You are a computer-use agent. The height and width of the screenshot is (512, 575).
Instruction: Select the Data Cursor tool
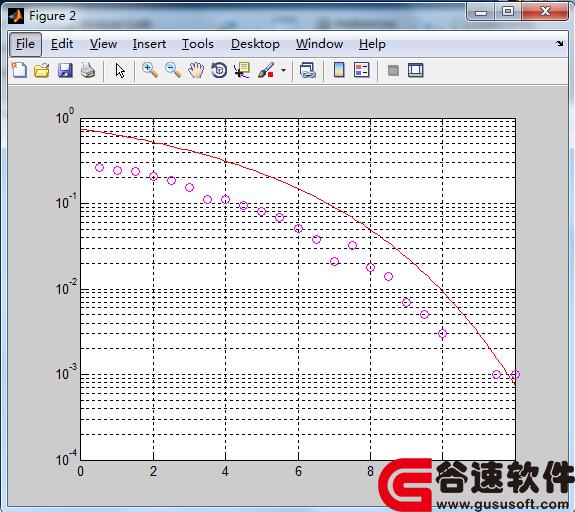coord(242,70)
